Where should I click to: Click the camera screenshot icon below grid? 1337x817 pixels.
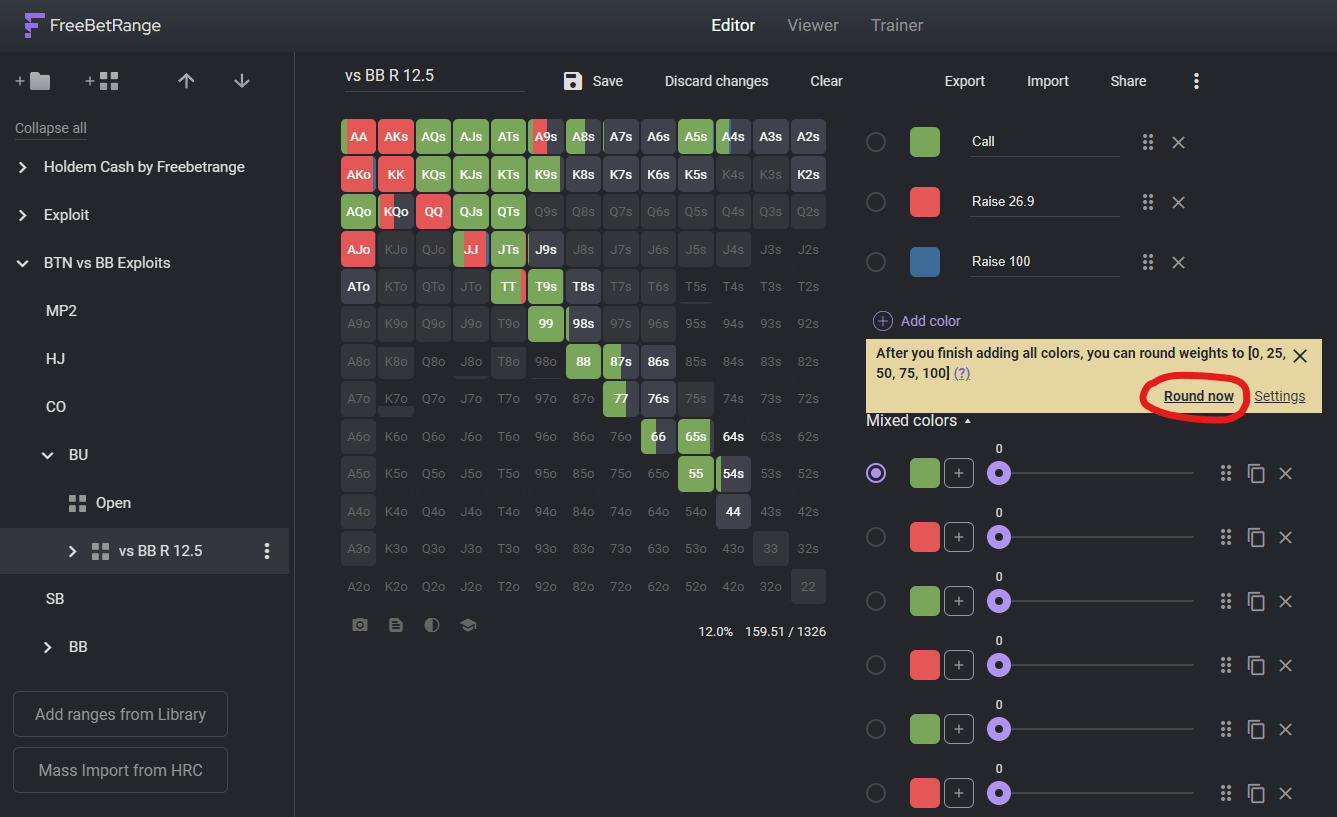click(x=360, y=625)
